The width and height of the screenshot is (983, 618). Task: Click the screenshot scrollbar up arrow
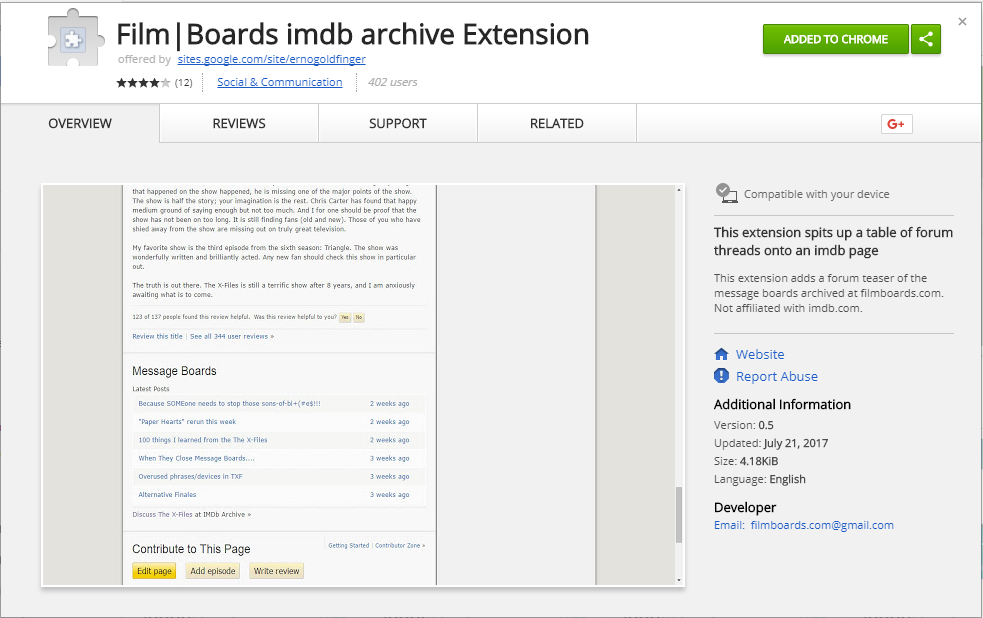678,189
